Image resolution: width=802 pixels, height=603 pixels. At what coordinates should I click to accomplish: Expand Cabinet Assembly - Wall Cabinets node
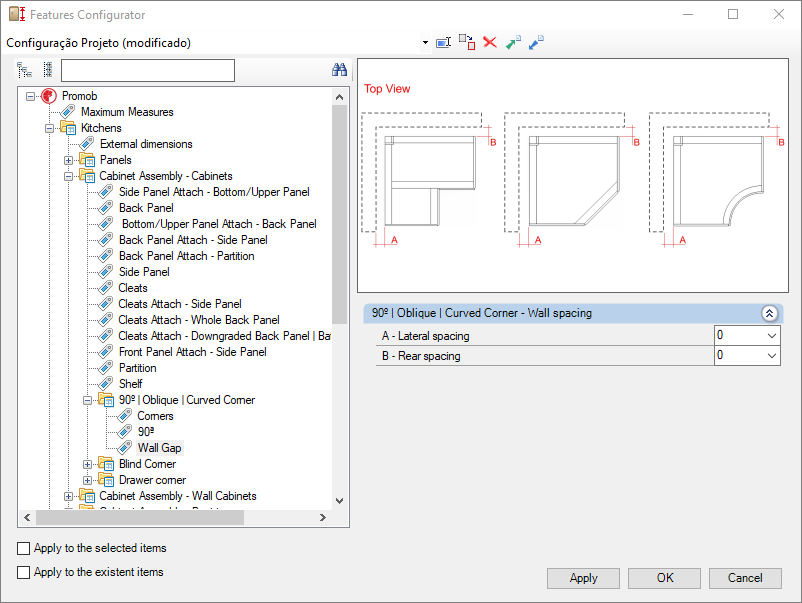coord(69,496)
